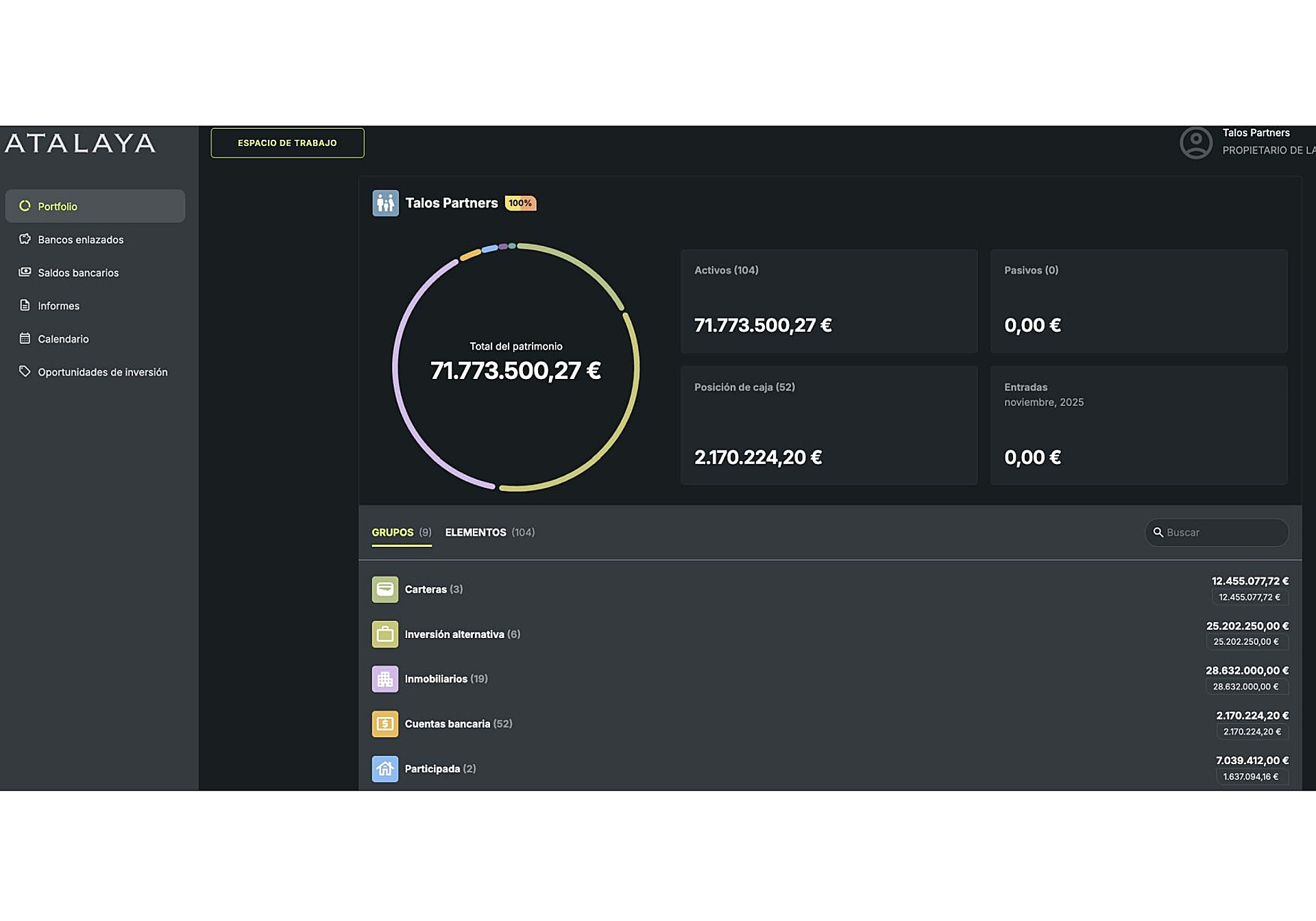Click the Calendario calendar icon in sidebar

(x=25, y=339)
